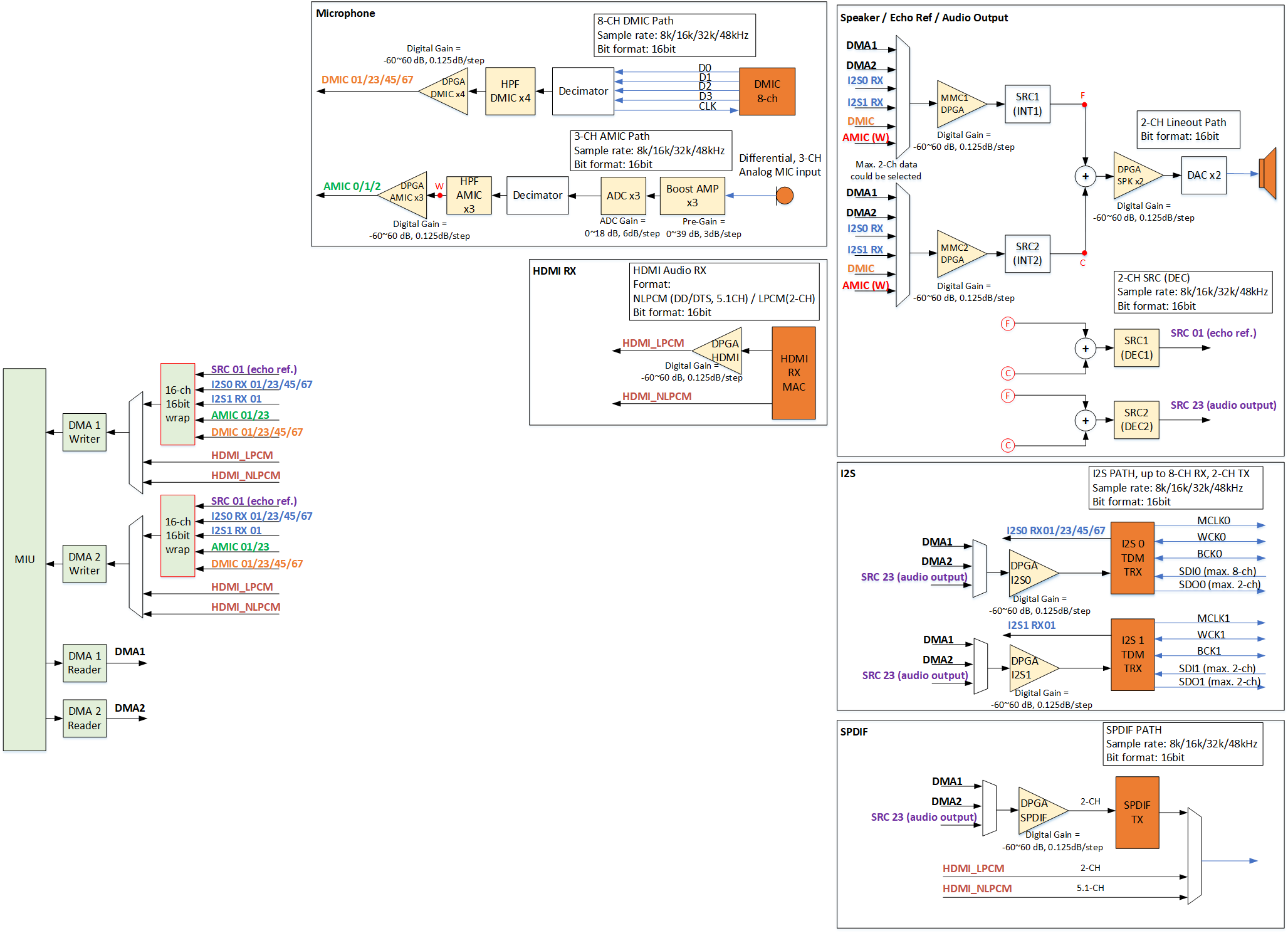Screen dimensions: 1288x933
Task: Switch to the Microphone section
Action: [x=346, y=13]
